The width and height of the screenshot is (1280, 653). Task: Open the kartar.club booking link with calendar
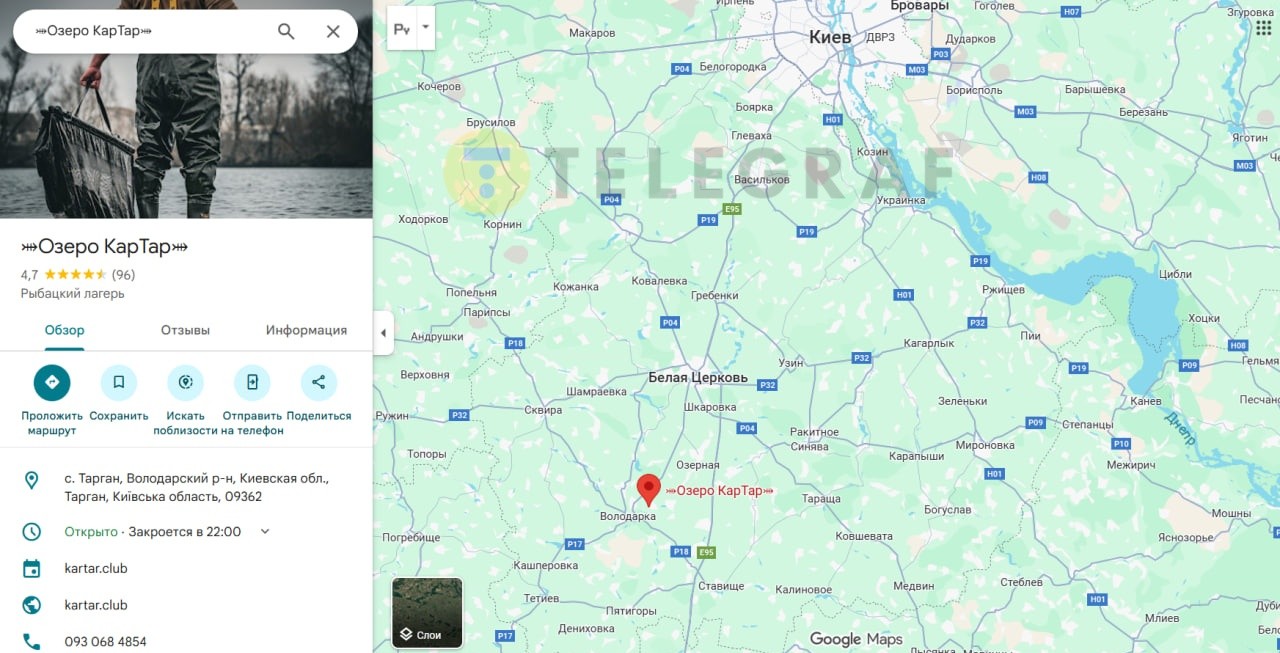click(x=96, y=568)
